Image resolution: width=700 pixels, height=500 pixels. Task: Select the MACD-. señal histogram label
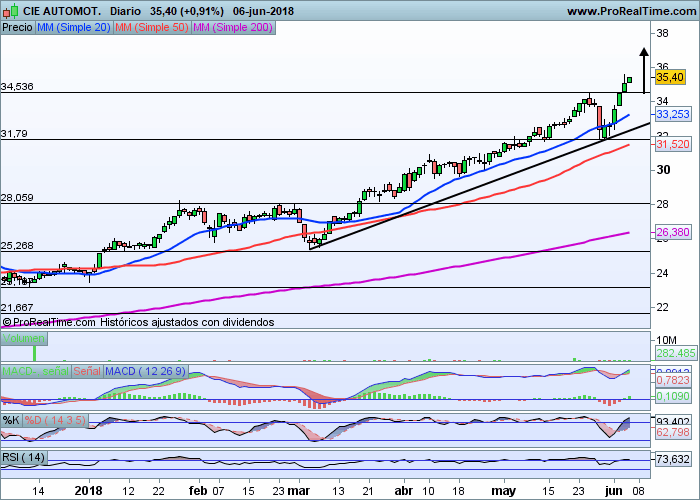point(36,371)
